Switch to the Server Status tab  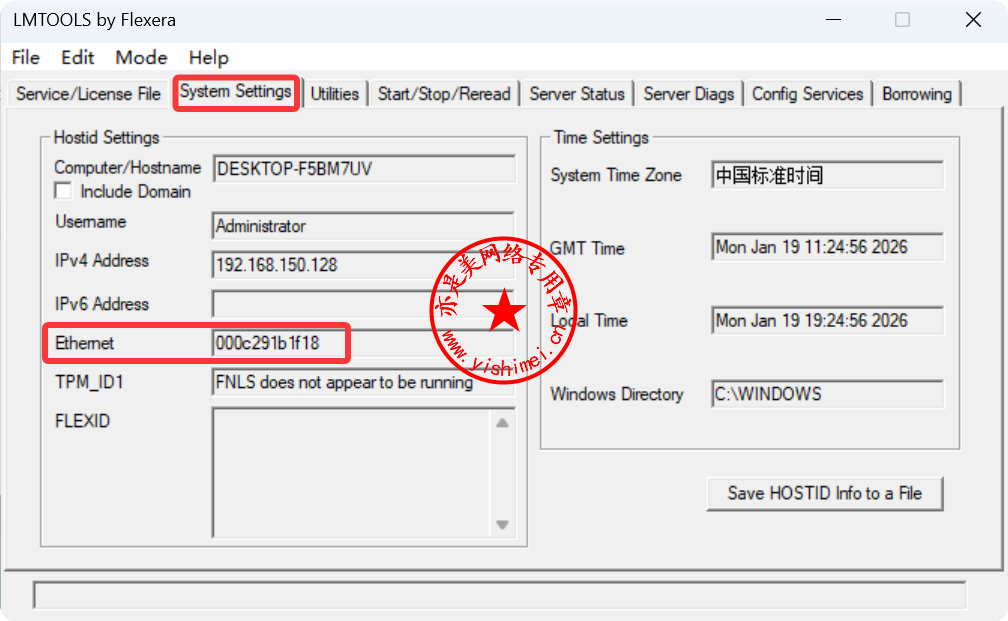point(576,94)
